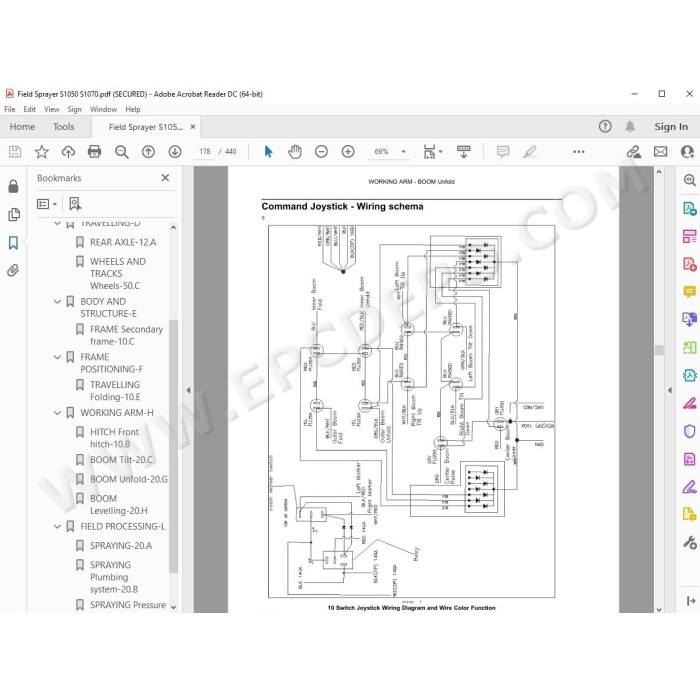Go to next page with down arrow
700x700 pixels.
[175, 152]
